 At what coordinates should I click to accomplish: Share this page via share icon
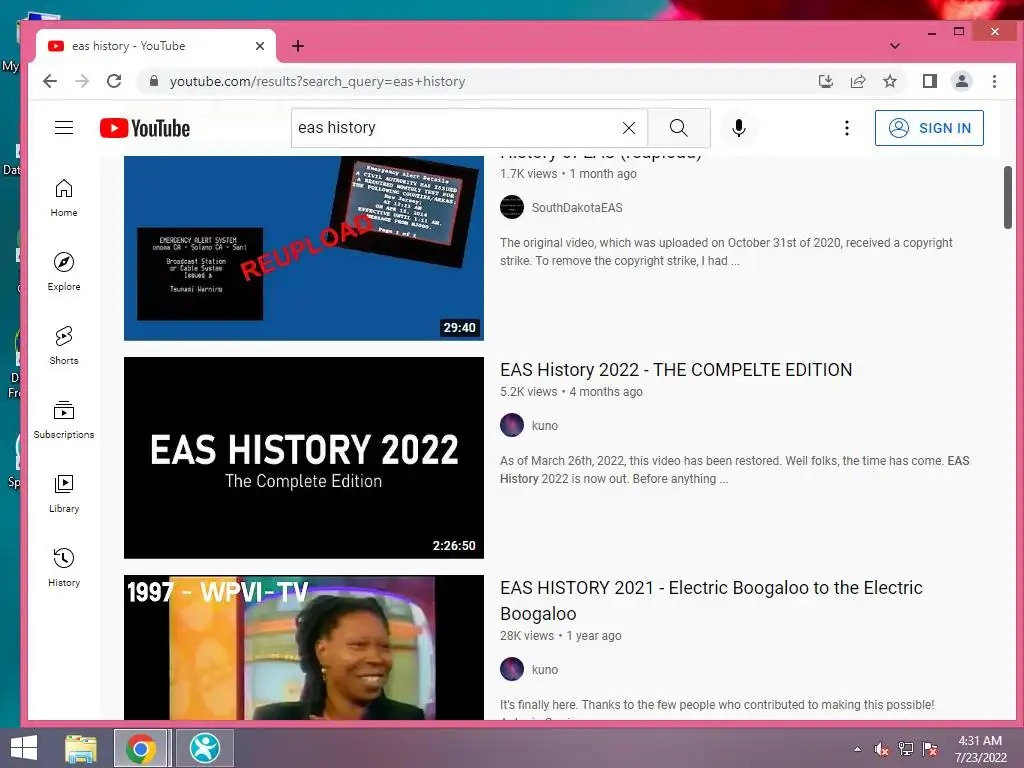[857, 81]
